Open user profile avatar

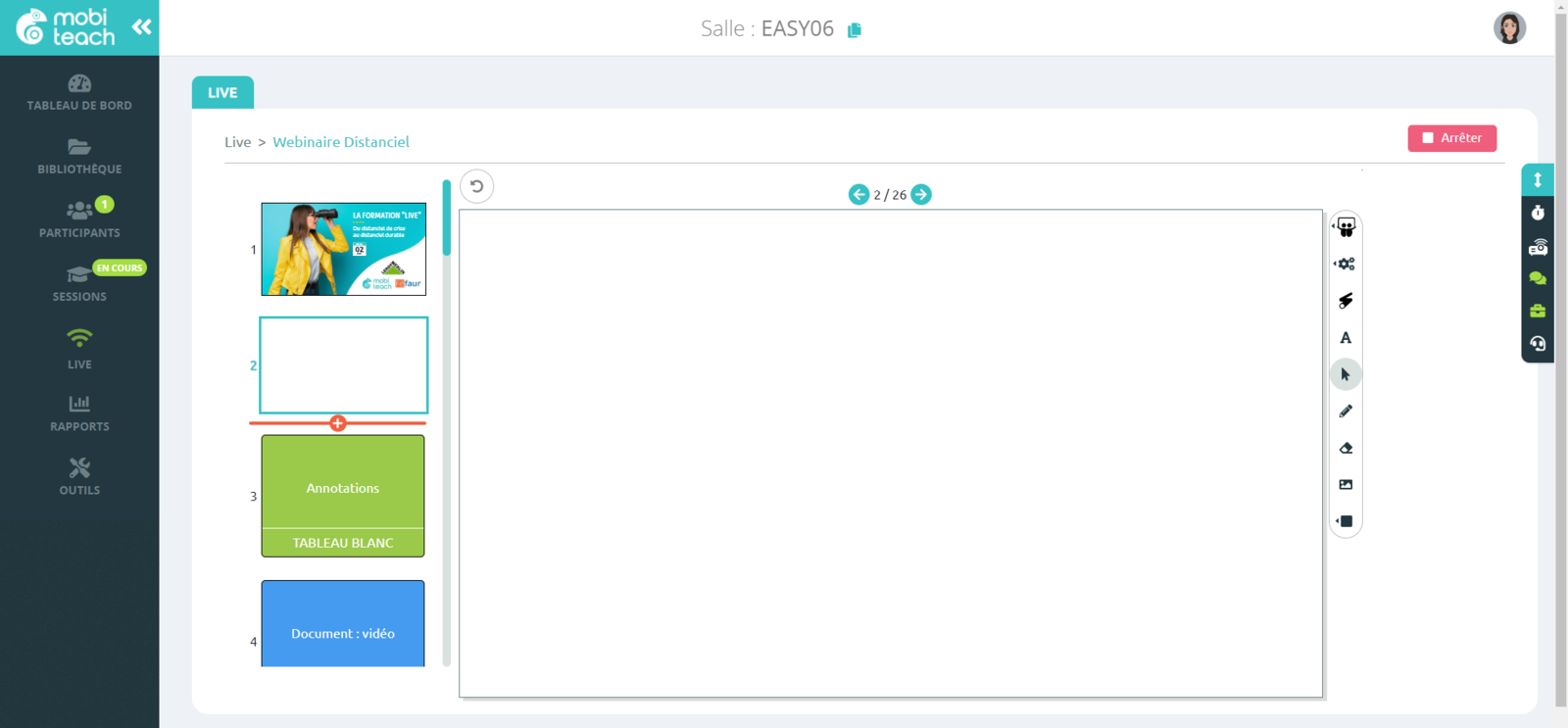tap(1509, 27)
